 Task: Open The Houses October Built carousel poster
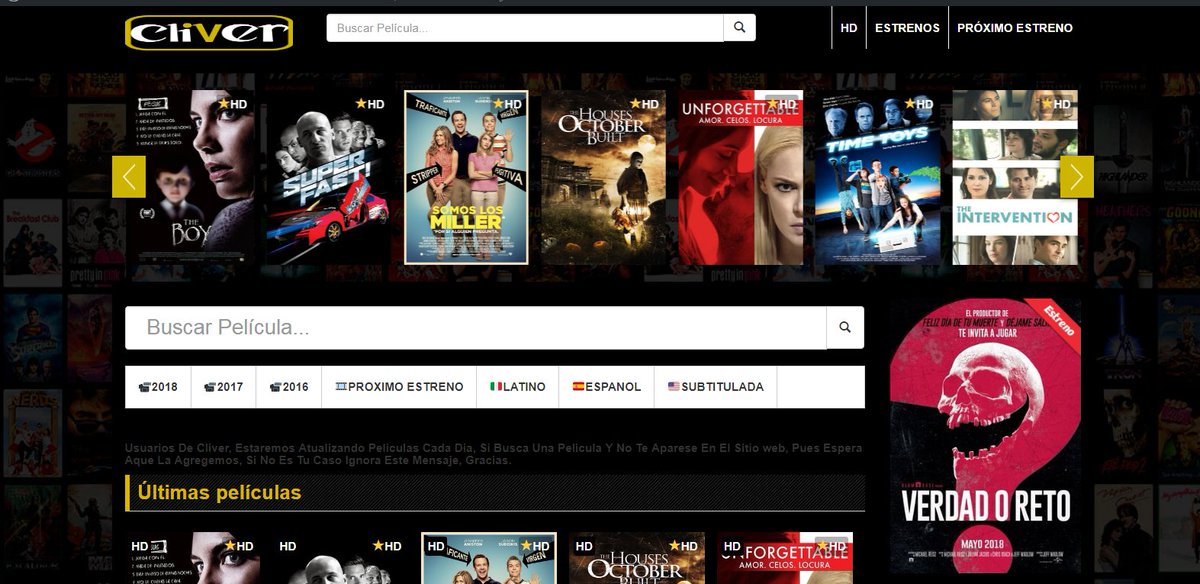point(603,177)
